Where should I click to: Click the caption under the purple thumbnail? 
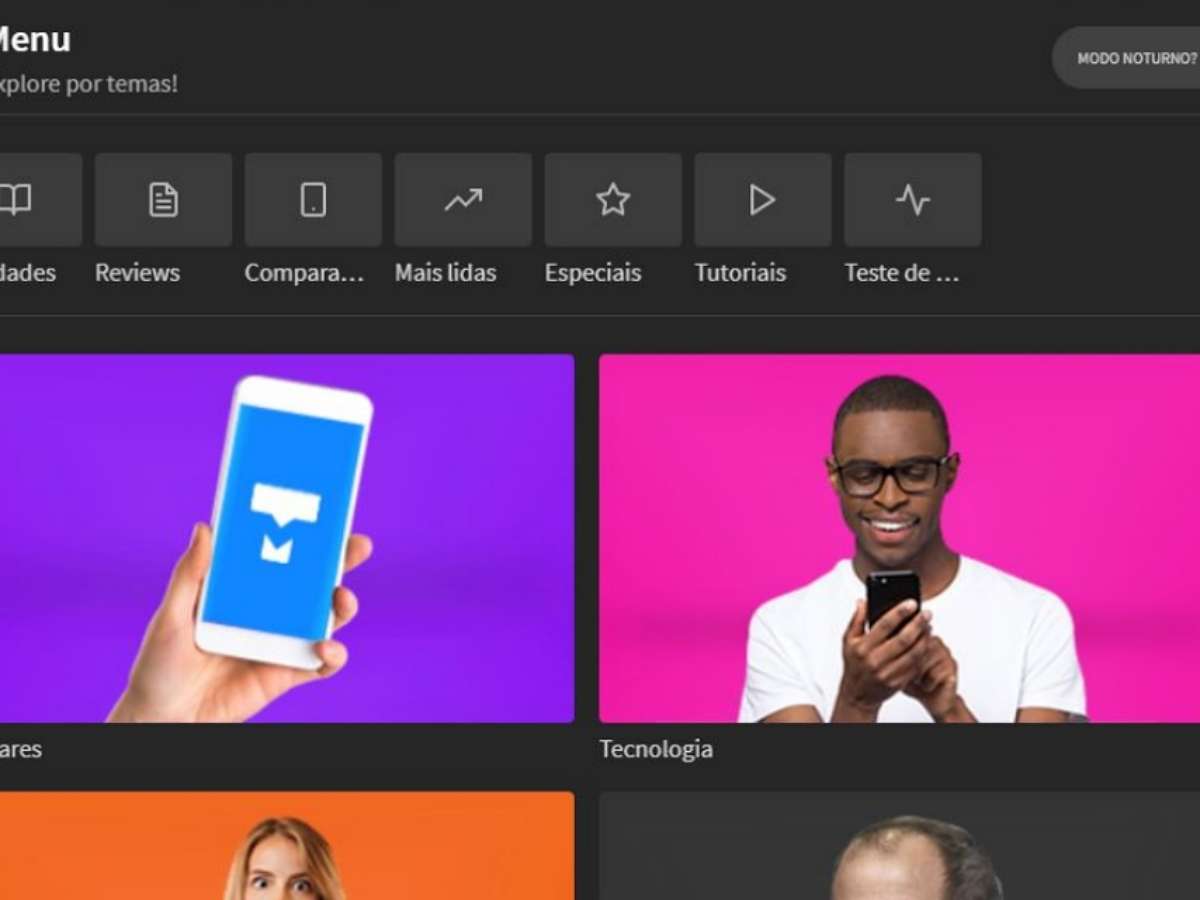point(20,749)
